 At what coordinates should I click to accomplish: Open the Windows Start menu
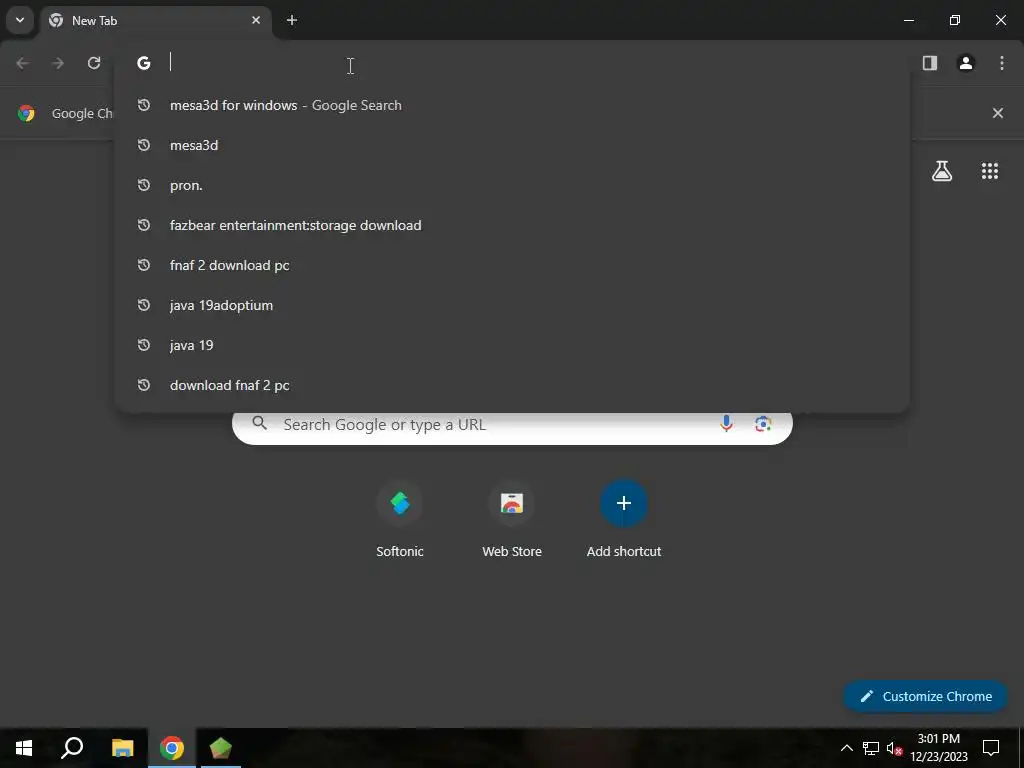(24, 748)
